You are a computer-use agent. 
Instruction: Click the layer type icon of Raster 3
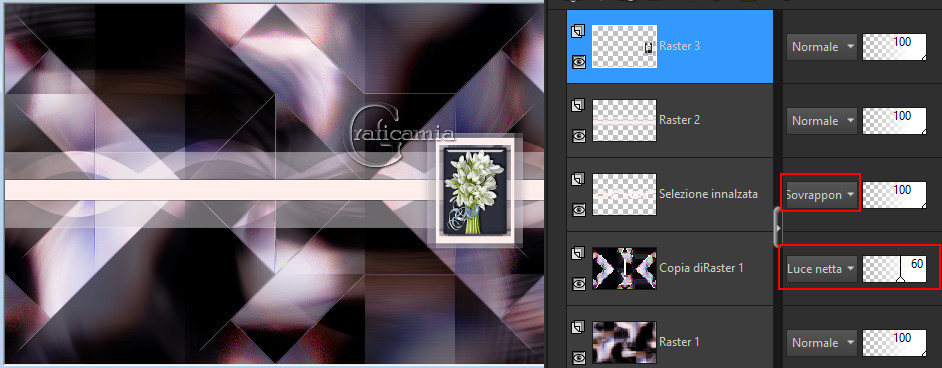point(578,31)
